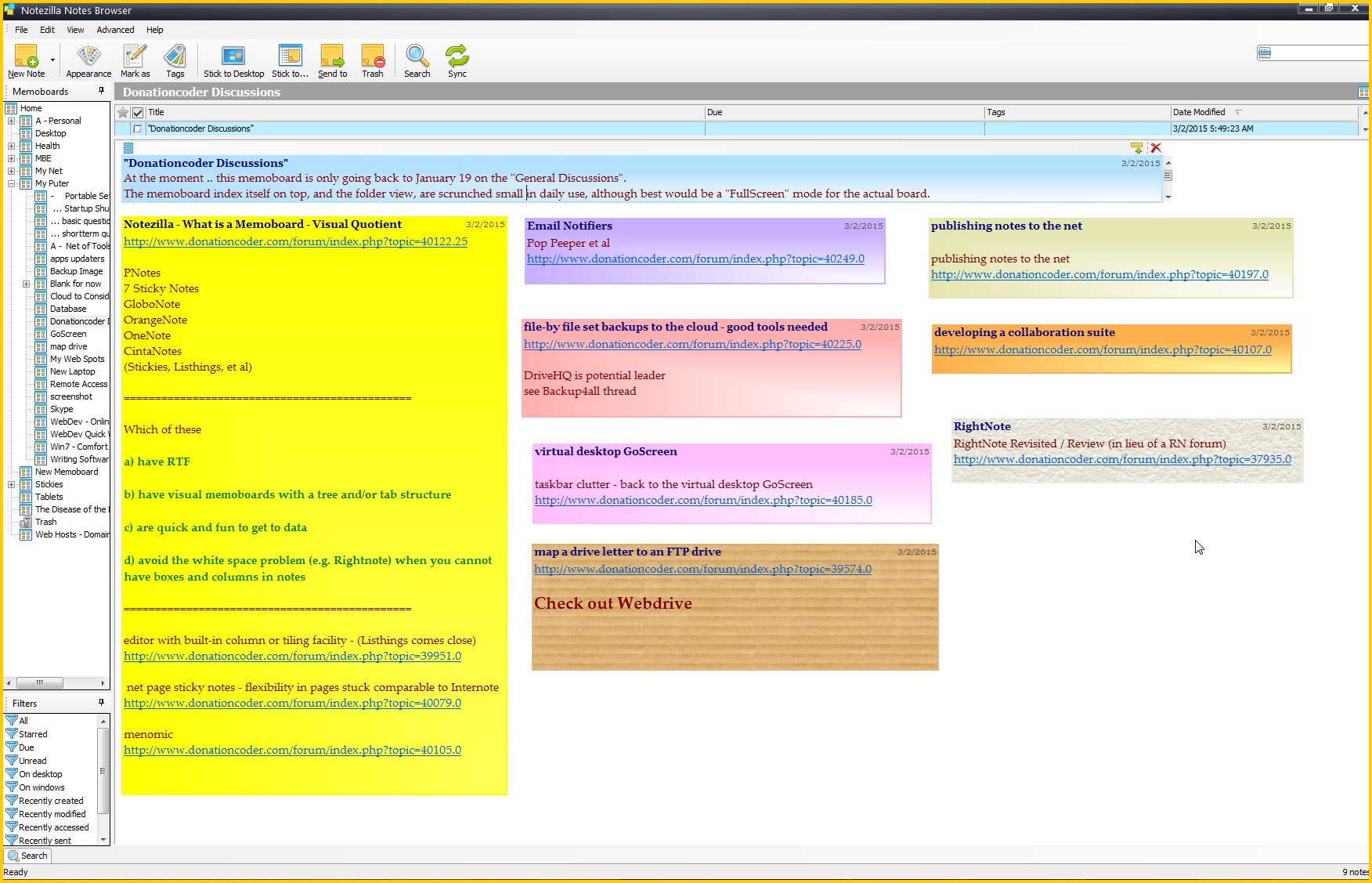Expand the My Net tree node

(11, 171)
